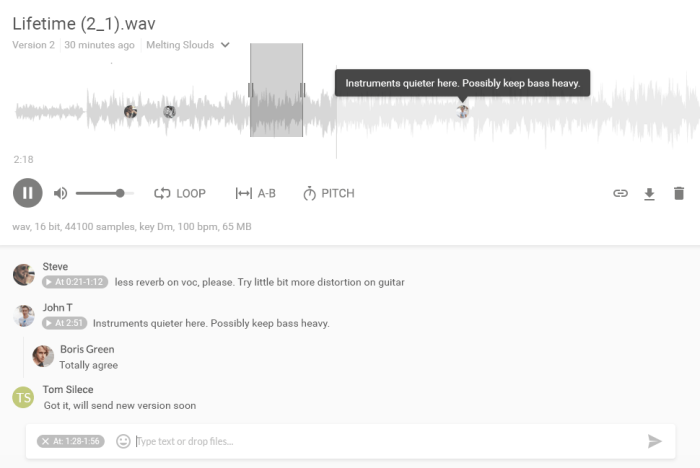Mute the volume speaker icon
The image size is (700, 468).
(60, 193)
